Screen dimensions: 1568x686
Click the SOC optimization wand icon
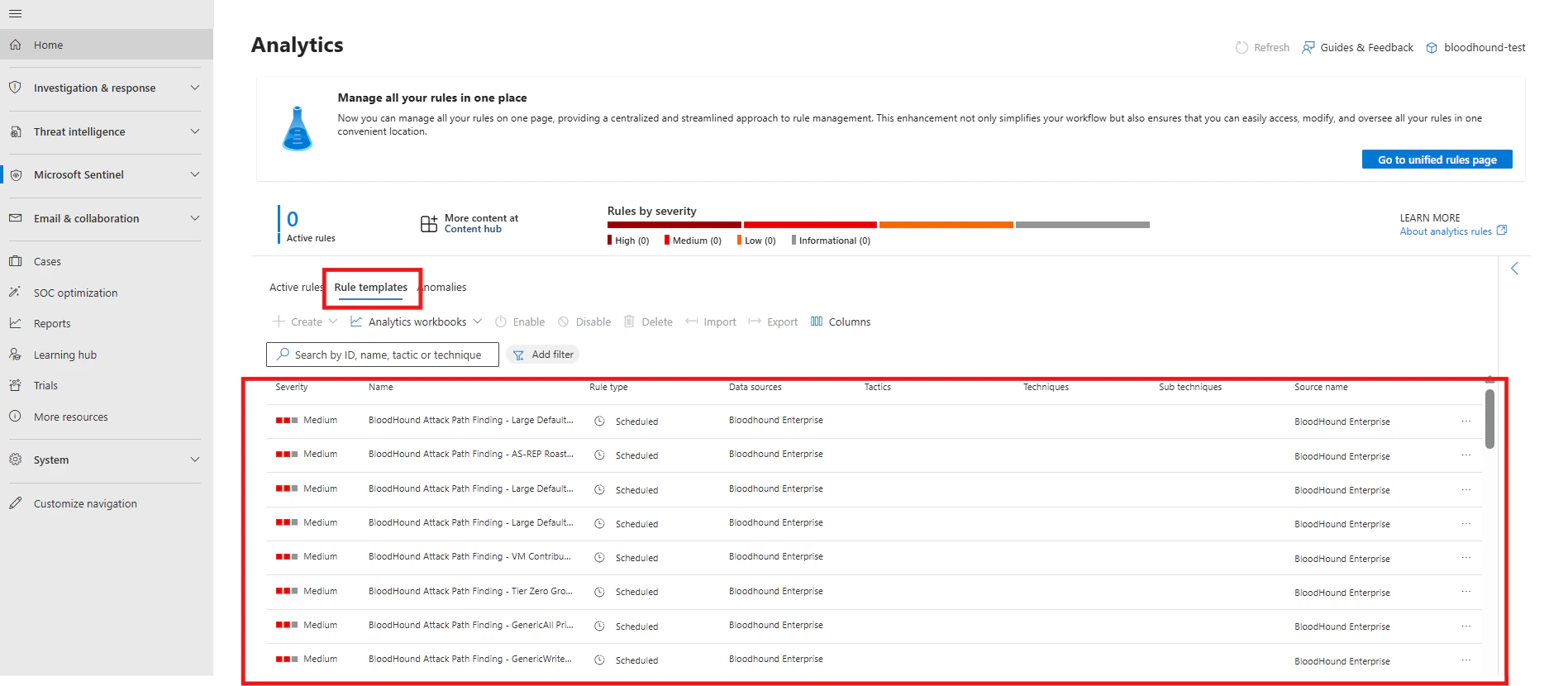point(15,293)
